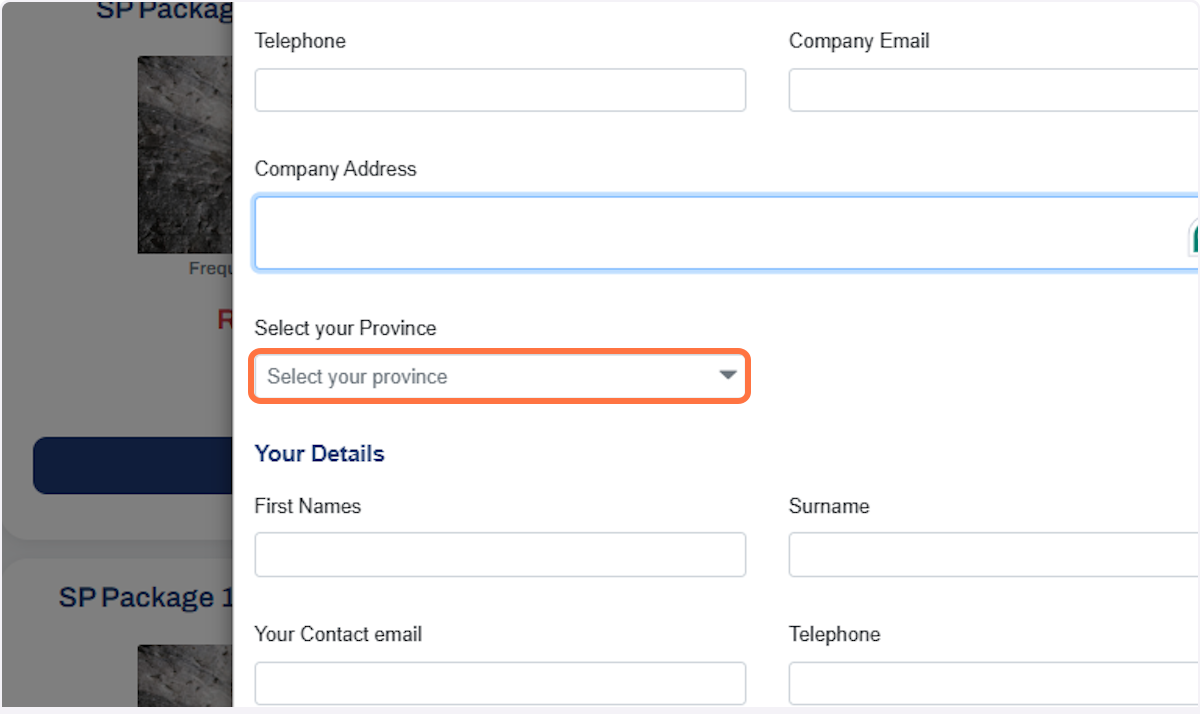Click the Select your Province label
The image size is (1200, 714).
[x=345, y=328]
